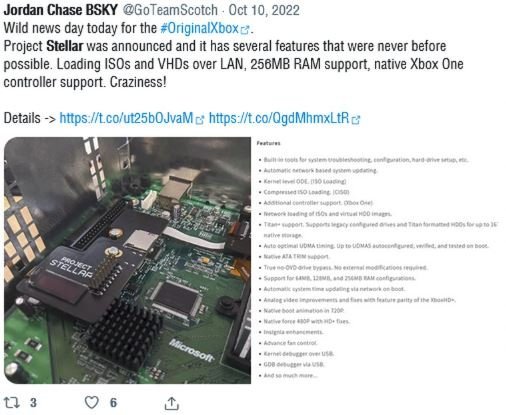Open the #OriginalXbox hashtag
The height and width of the screenshot is (415, 506).
pyautogui.click(x=199, y=28)
